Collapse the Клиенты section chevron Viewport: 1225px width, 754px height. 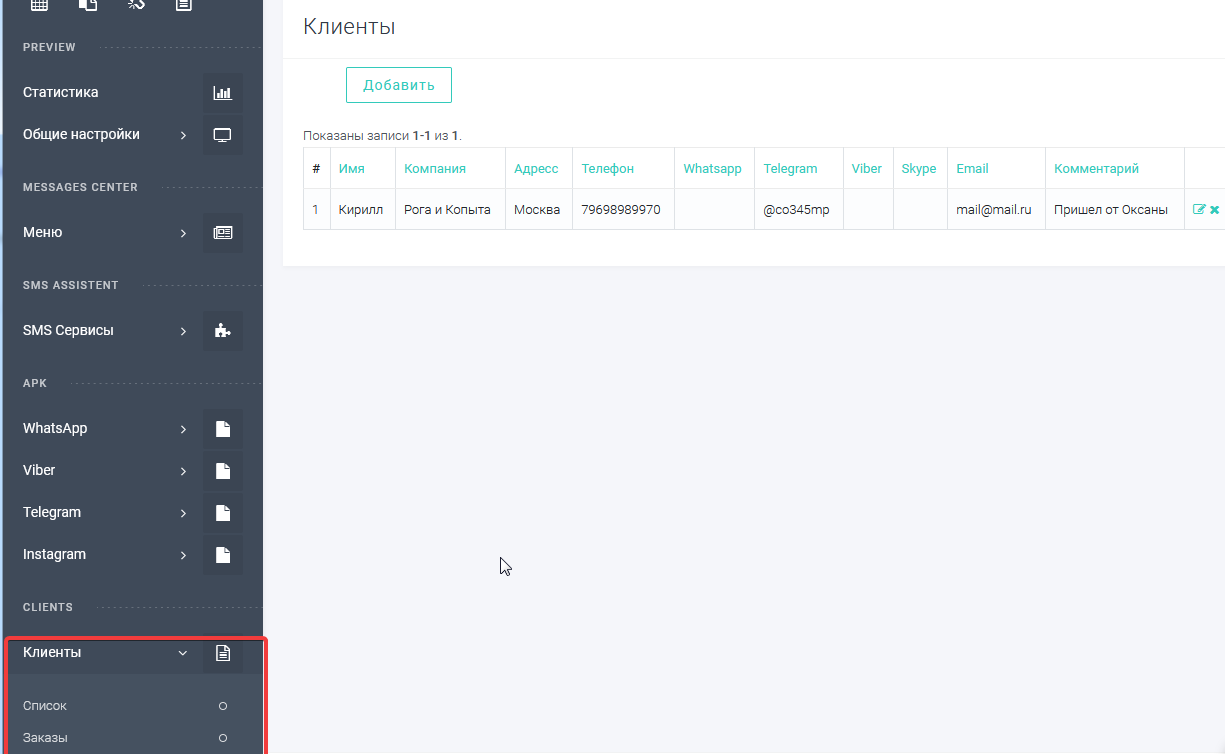[x=183, y=653]
